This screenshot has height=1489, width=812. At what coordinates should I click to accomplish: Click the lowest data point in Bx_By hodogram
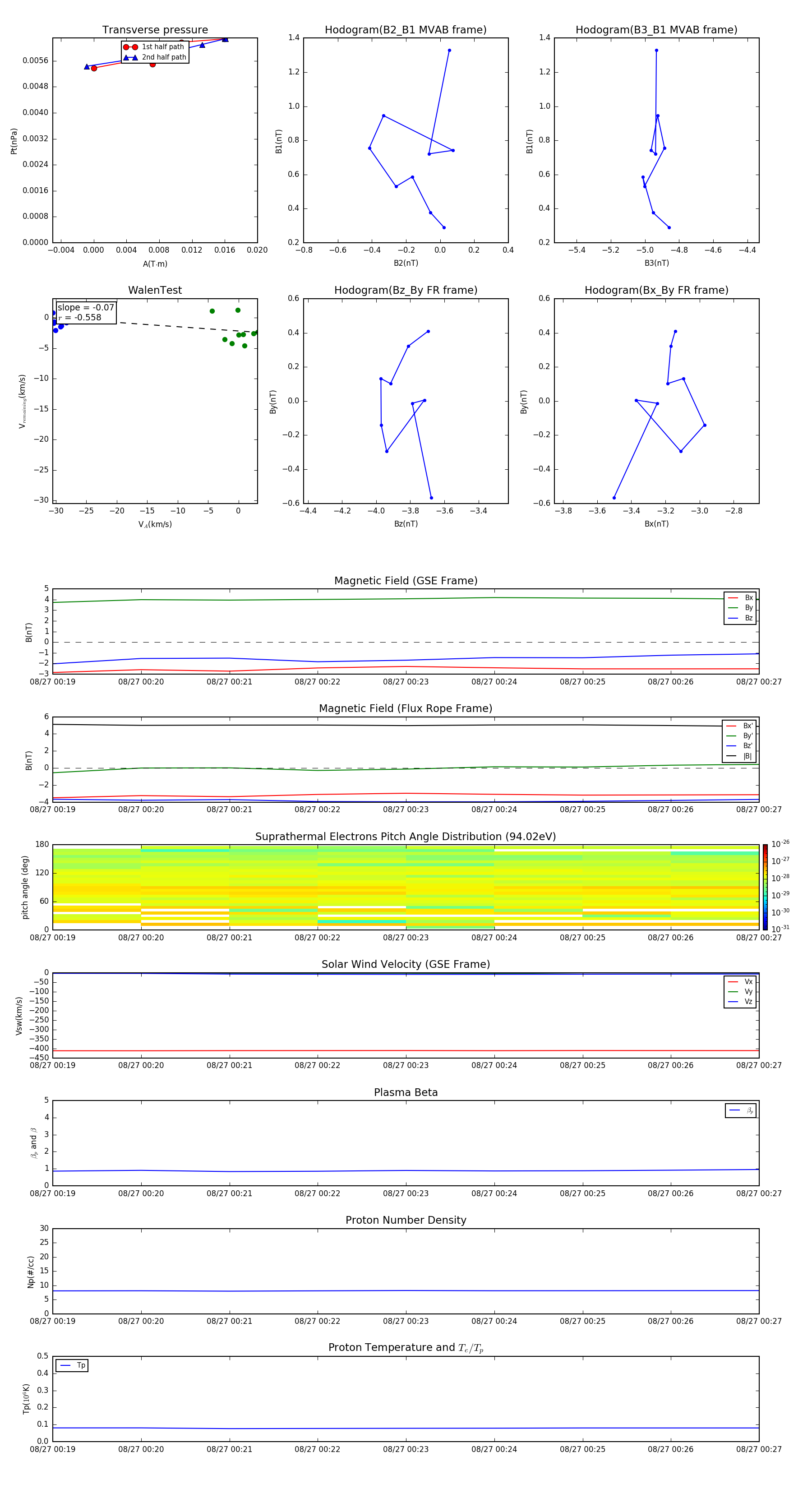click(x=614, y=498)
